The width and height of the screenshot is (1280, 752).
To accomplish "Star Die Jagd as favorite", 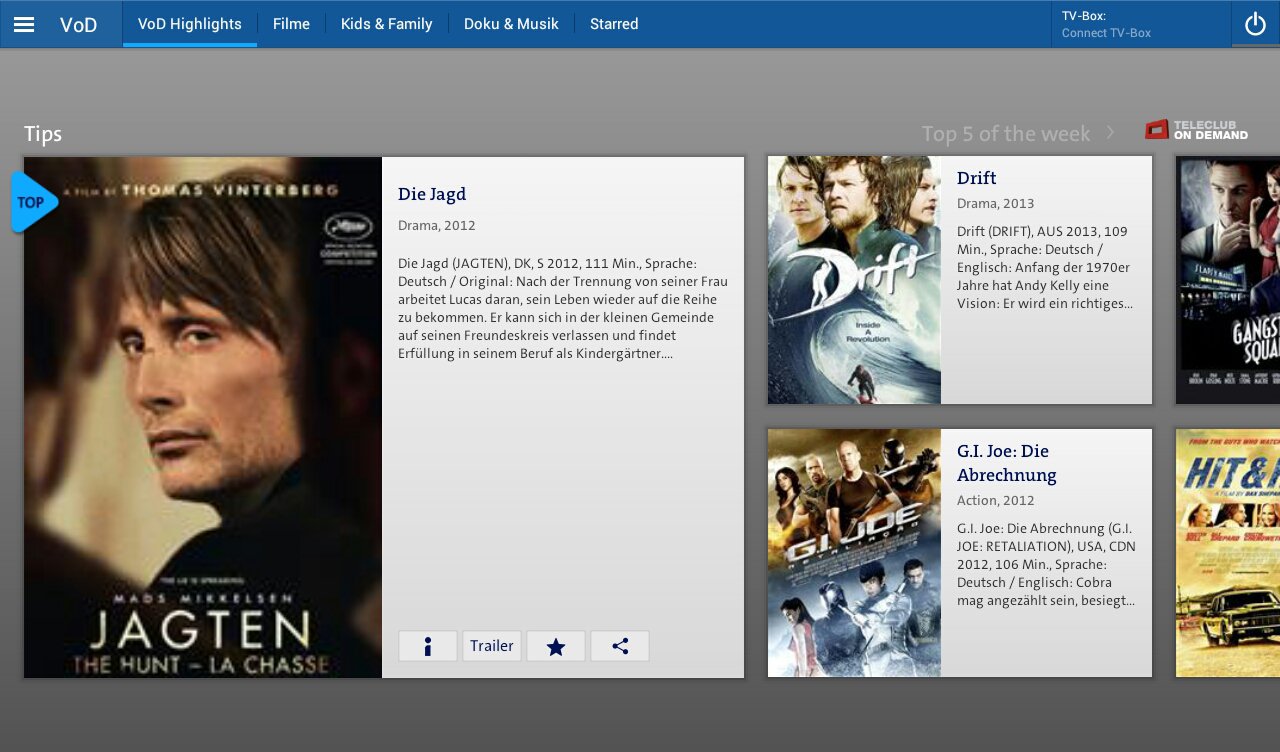I will [556, 646].
